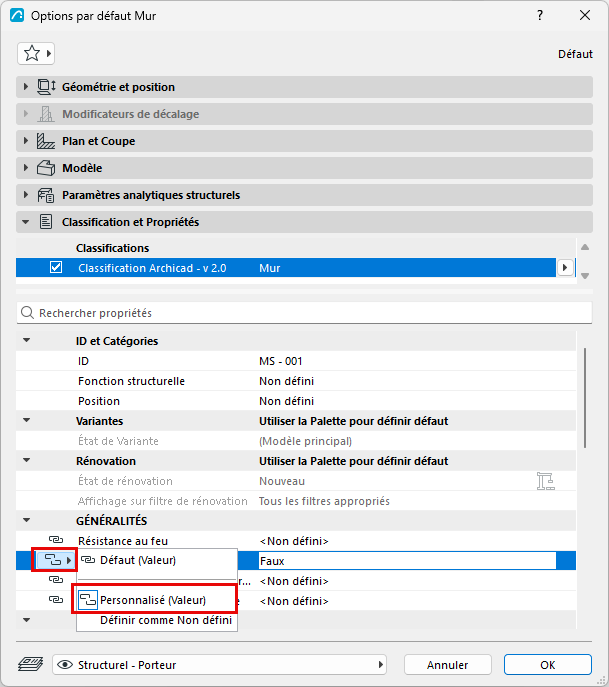Click the properties list vertical scrollbar

point(584,398)
